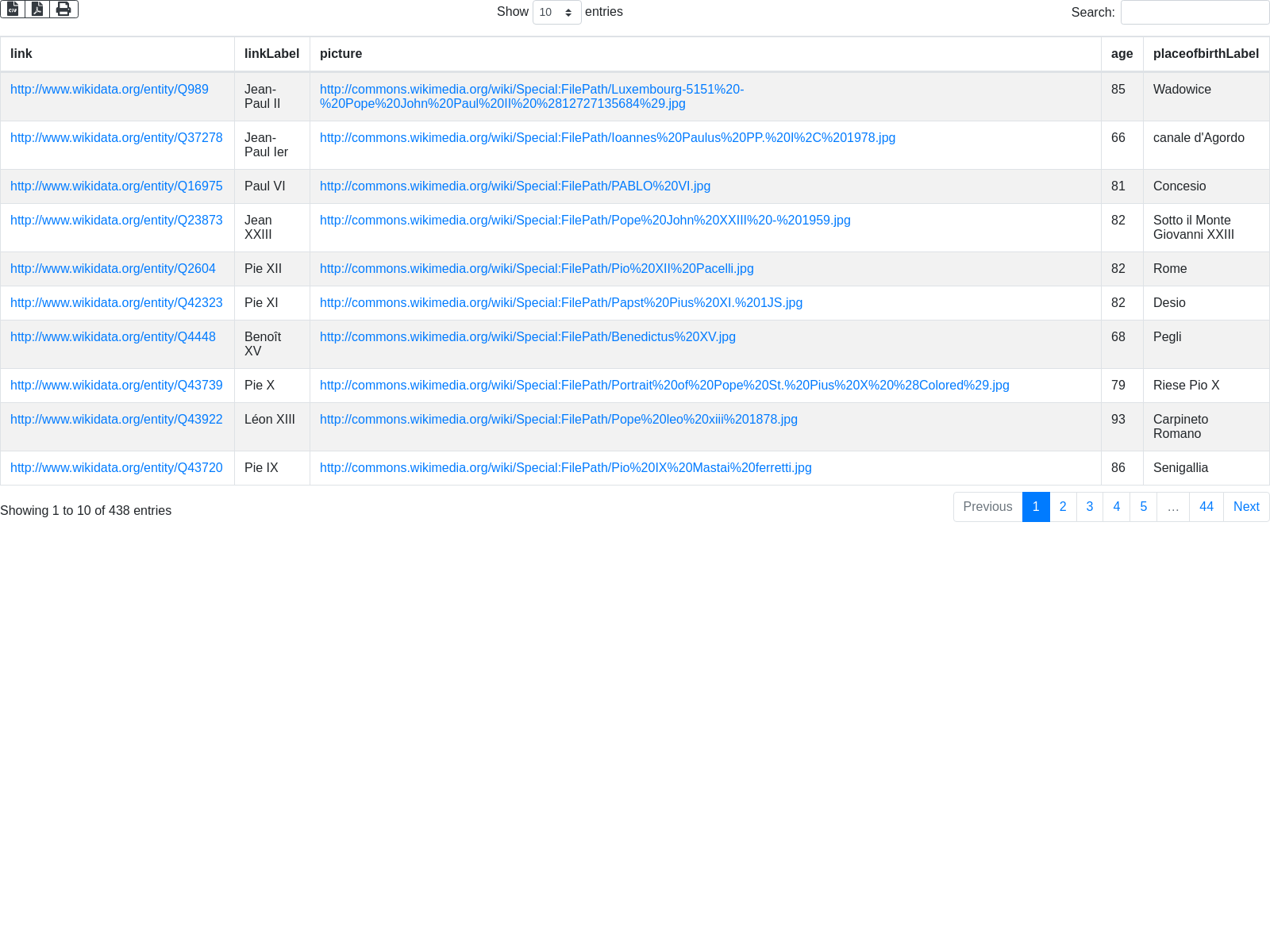Viewport: 1270px width, 952px height.
Task: Jump to last page 44
Action: click(x=1206, y=507)
